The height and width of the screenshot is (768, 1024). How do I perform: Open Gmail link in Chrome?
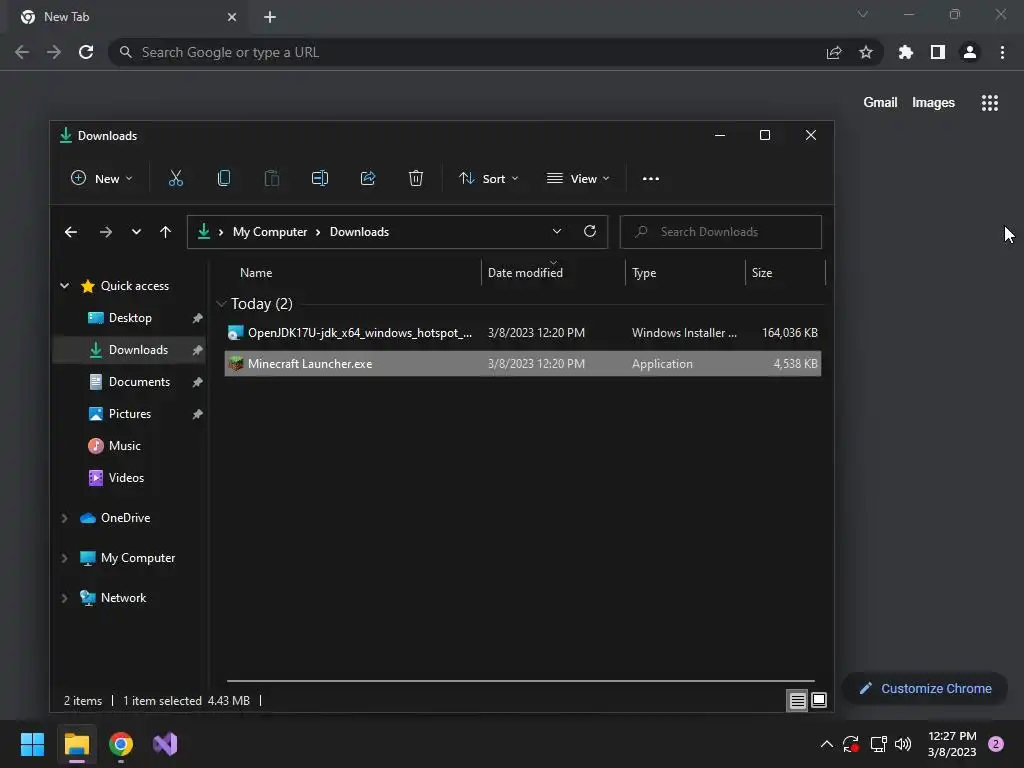880,103
